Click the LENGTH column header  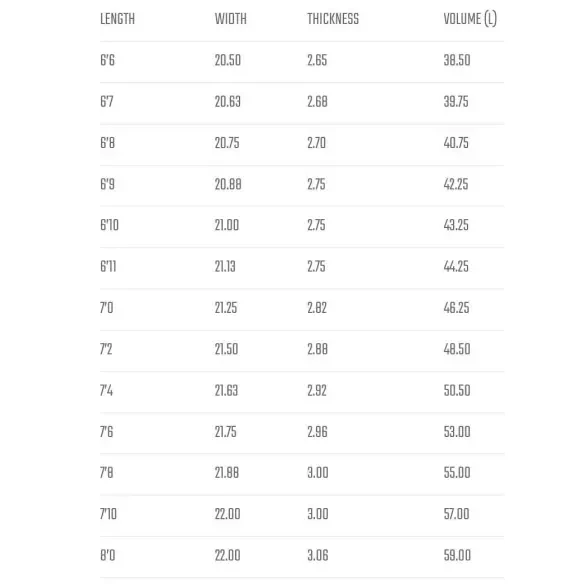coord(117,19)
